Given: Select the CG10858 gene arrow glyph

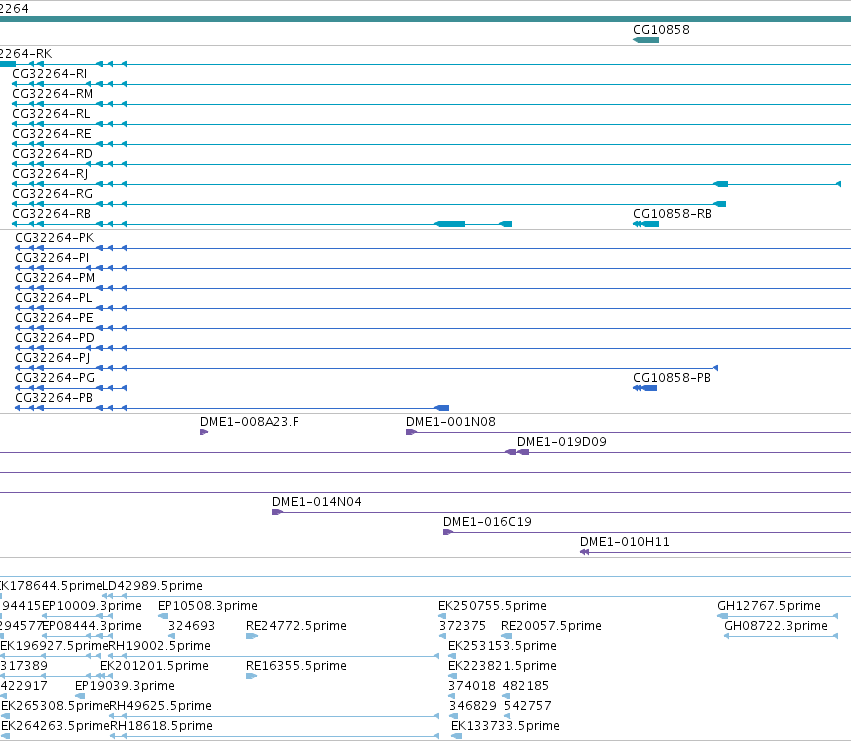Looking at the screenshot, I should pyautogui.click(x=646, y=40).
